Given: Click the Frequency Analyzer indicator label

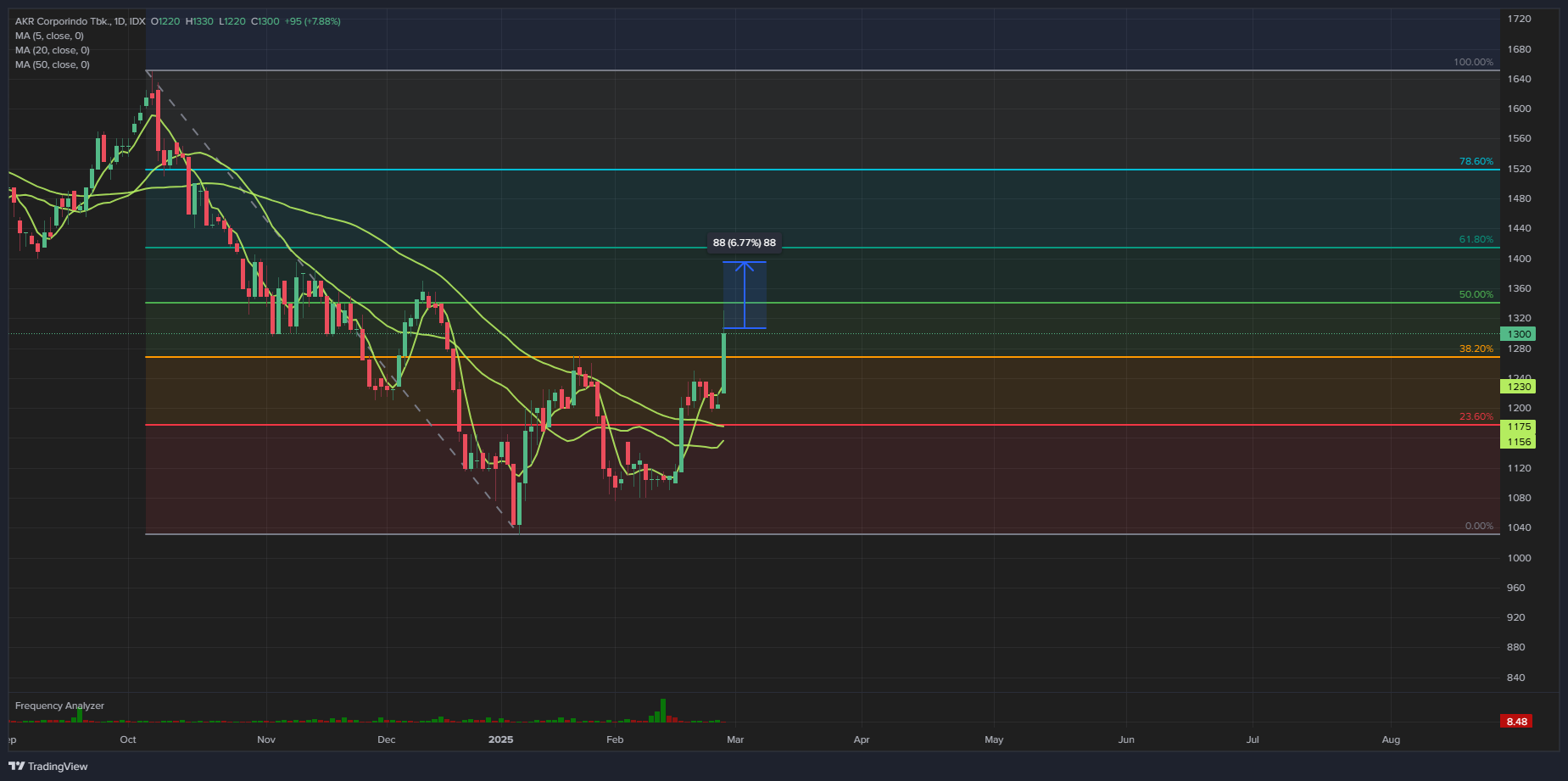Looking at the screenshot, I should 59,705.
